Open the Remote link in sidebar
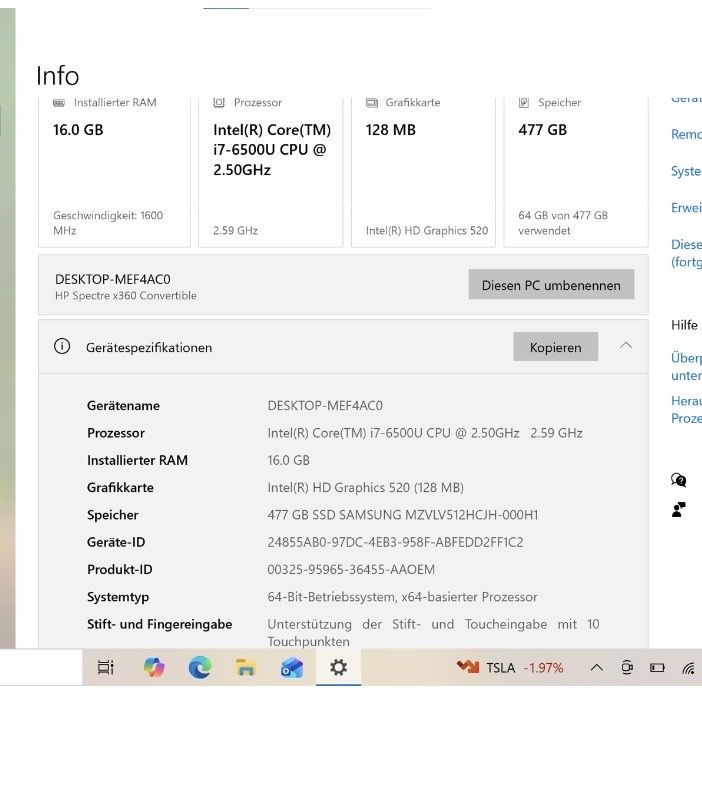702x785 pixels. tap(686, 134)
